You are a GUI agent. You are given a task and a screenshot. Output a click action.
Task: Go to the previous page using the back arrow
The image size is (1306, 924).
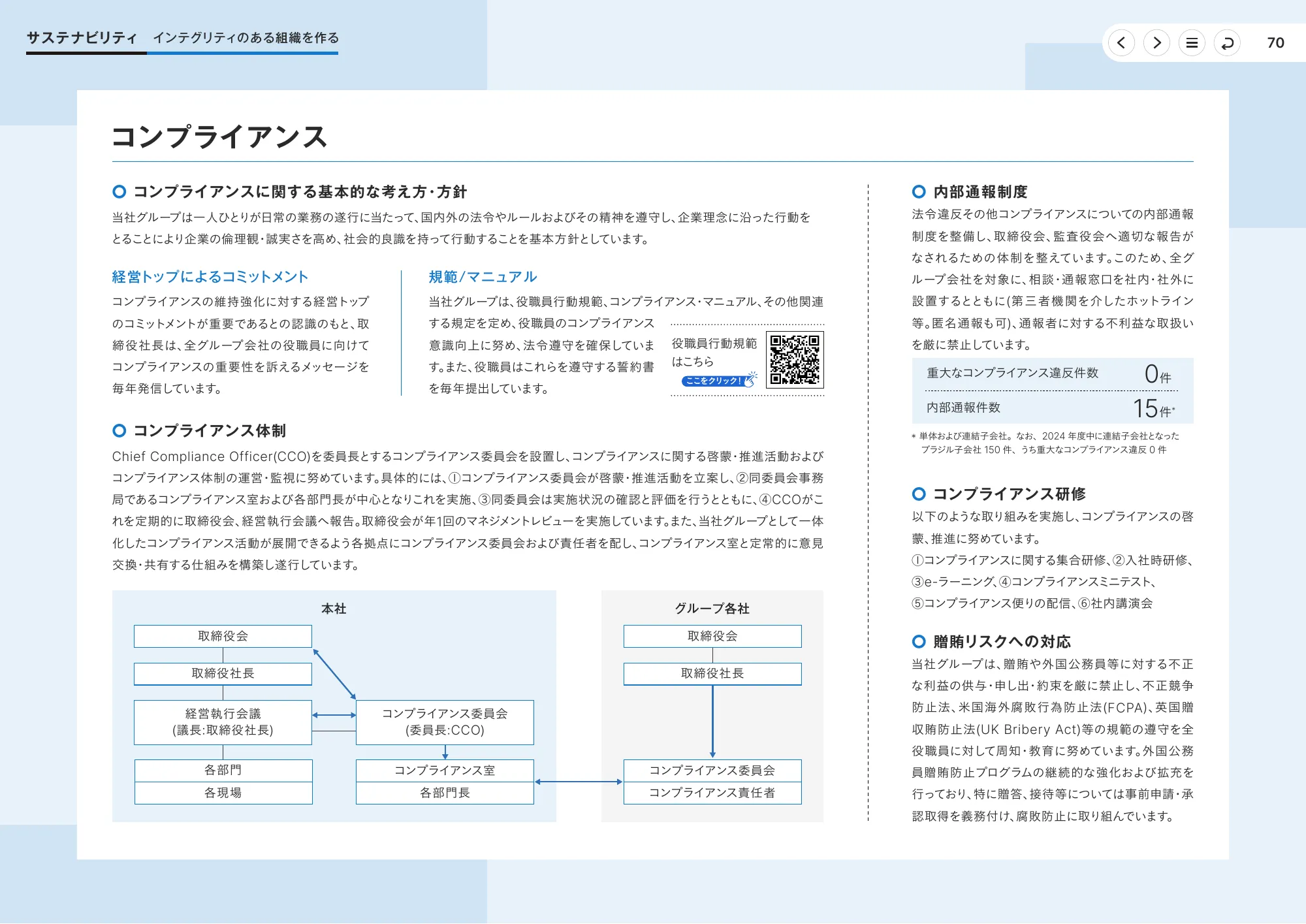click(x=1122, y=42)
